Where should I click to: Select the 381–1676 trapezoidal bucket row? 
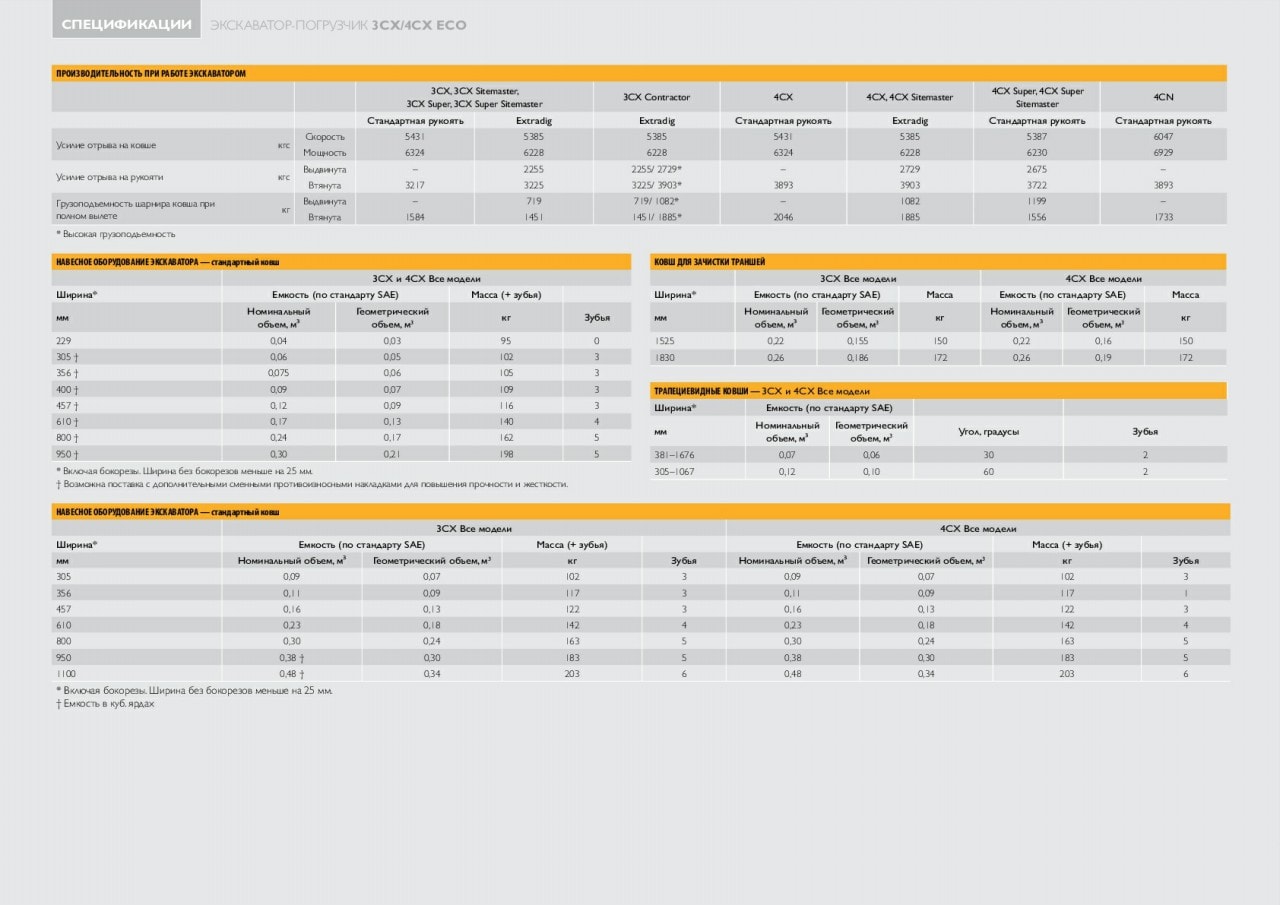(938, 454)
